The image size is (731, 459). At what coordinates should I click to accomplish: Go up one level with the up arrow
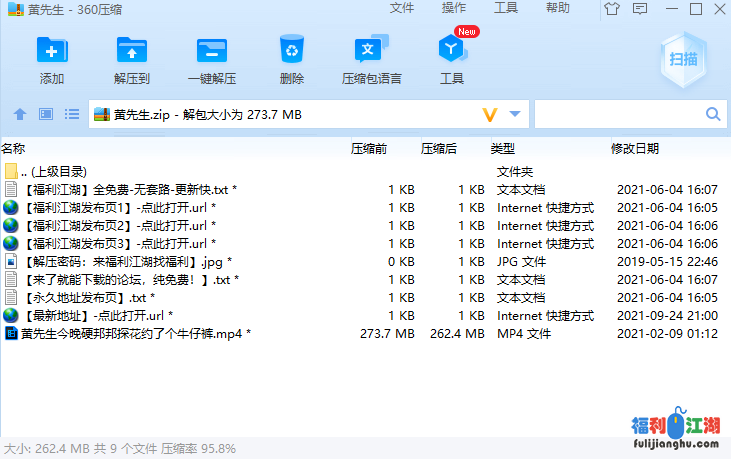[x=19, y=114]
